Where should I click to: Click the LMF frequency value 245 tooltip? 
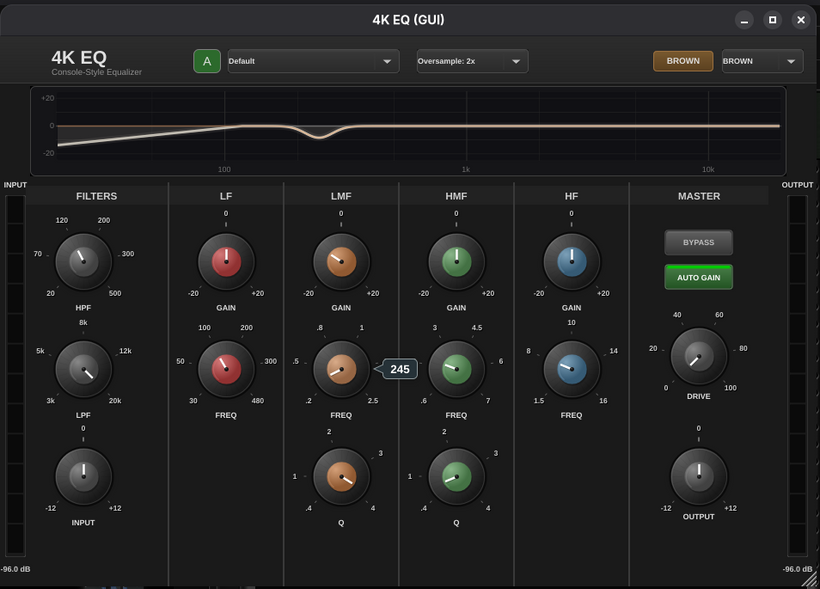[x=399, y=369]
